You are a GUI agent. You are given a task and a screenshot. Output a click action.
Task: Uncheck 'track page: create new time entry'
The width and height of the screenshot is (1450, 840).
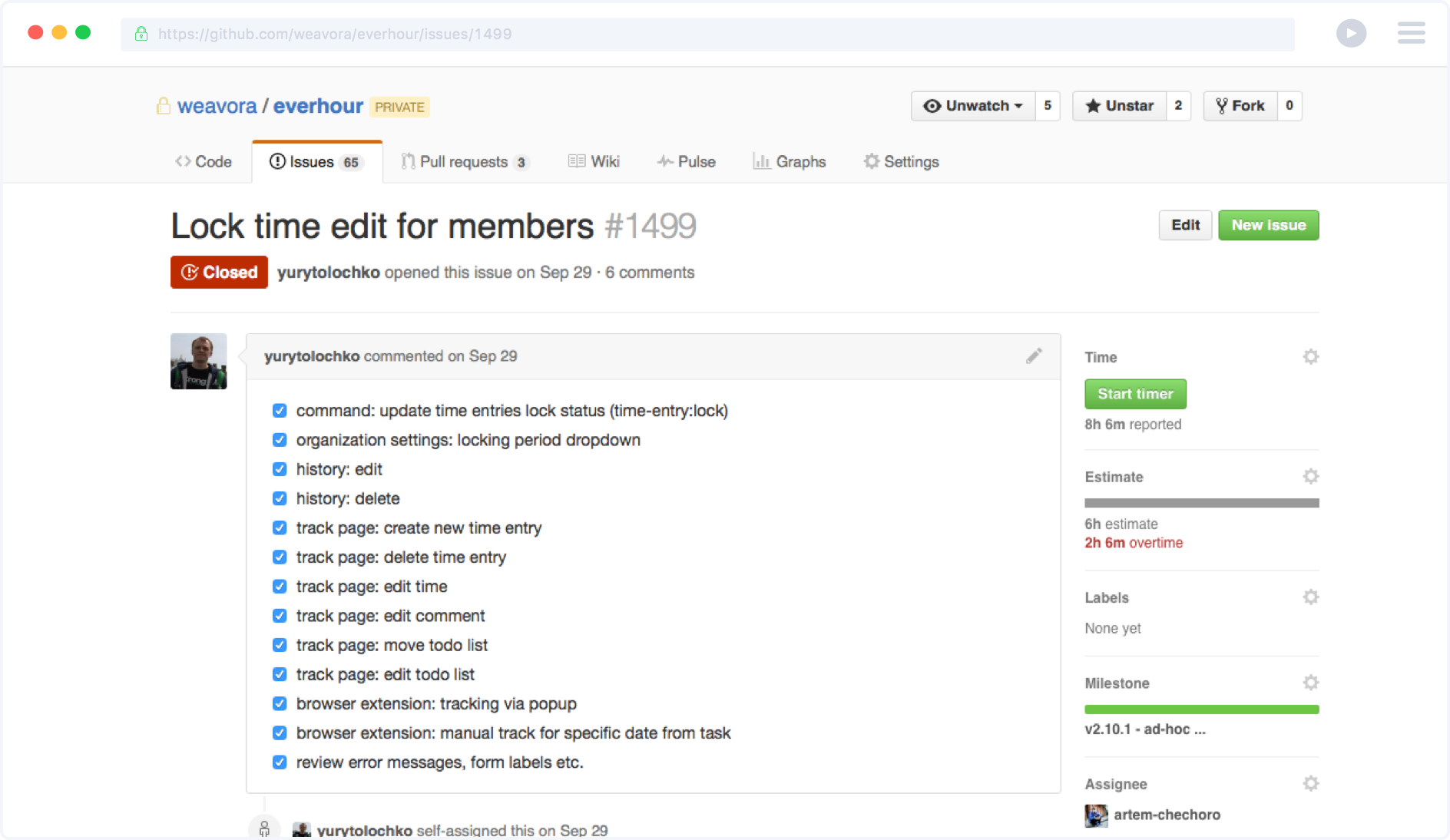[280, 528]
